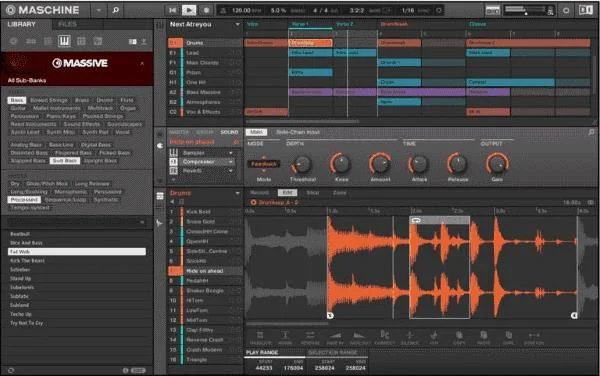This screenshot has width=600, height=376.
Task: Select the Chorus scene in the arranger
Action: tap(478, 24)
